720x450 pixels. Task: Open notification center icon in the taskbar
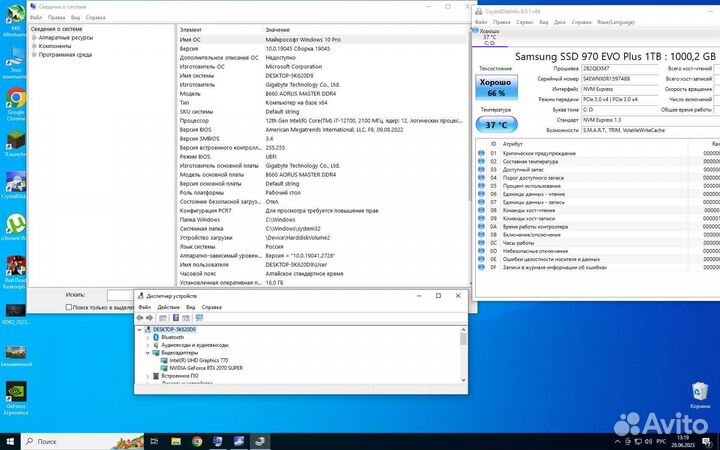pyautogui.click(x=707, y=442)
